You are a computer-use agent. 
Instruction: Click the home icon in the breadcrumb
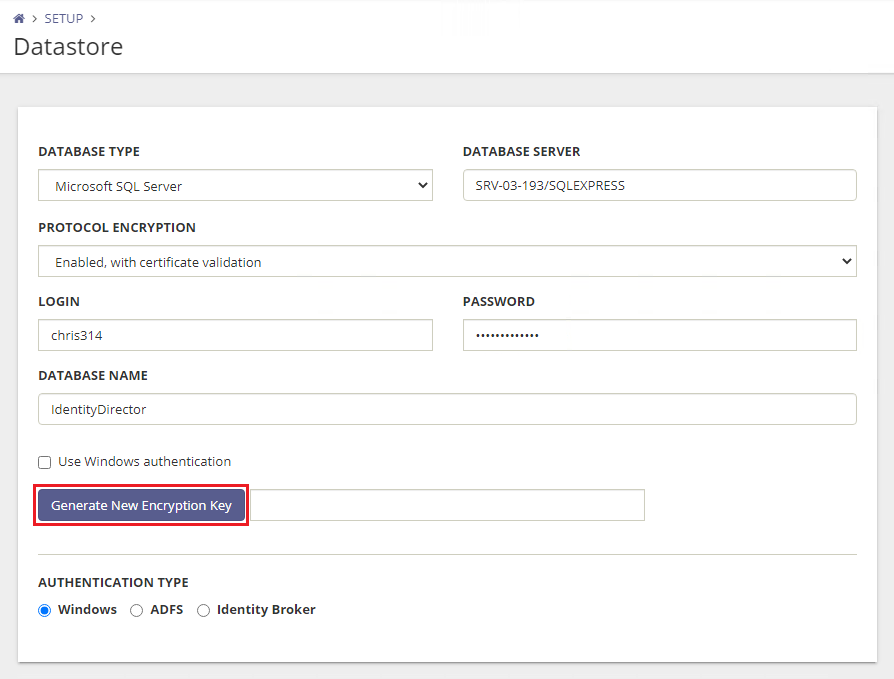coord(18,19)
